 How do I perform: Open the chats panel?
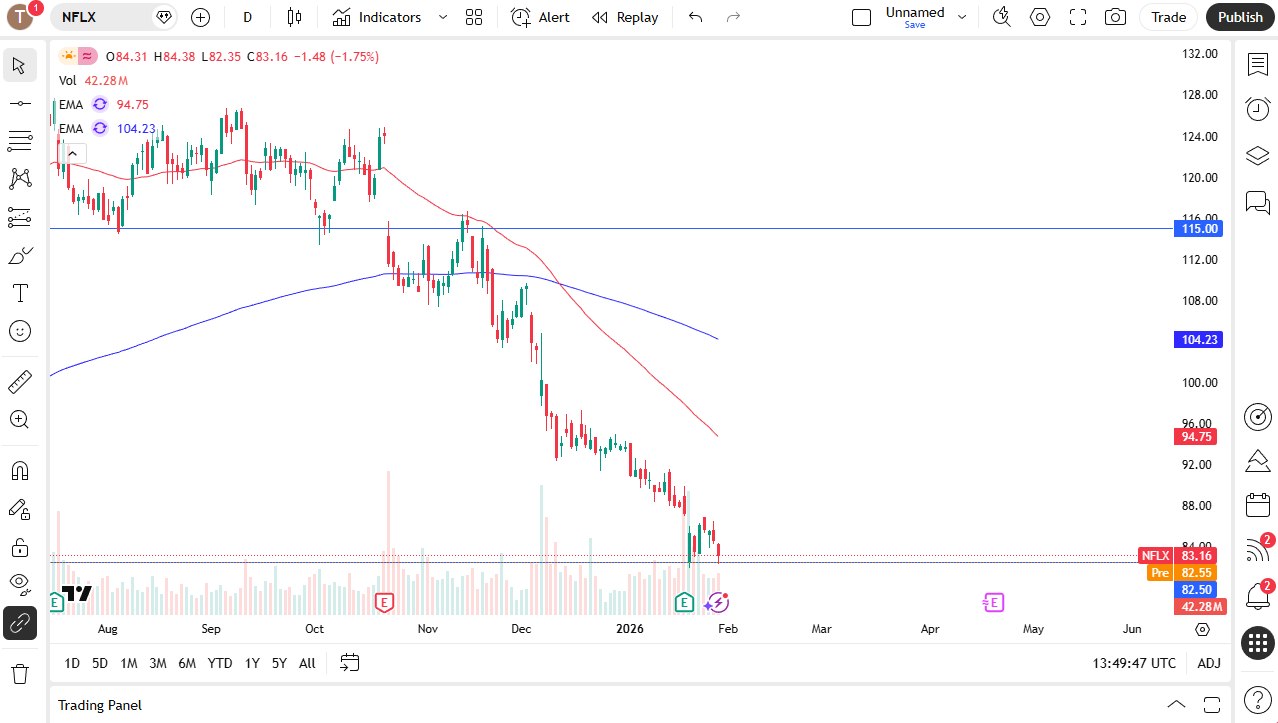1257,202
